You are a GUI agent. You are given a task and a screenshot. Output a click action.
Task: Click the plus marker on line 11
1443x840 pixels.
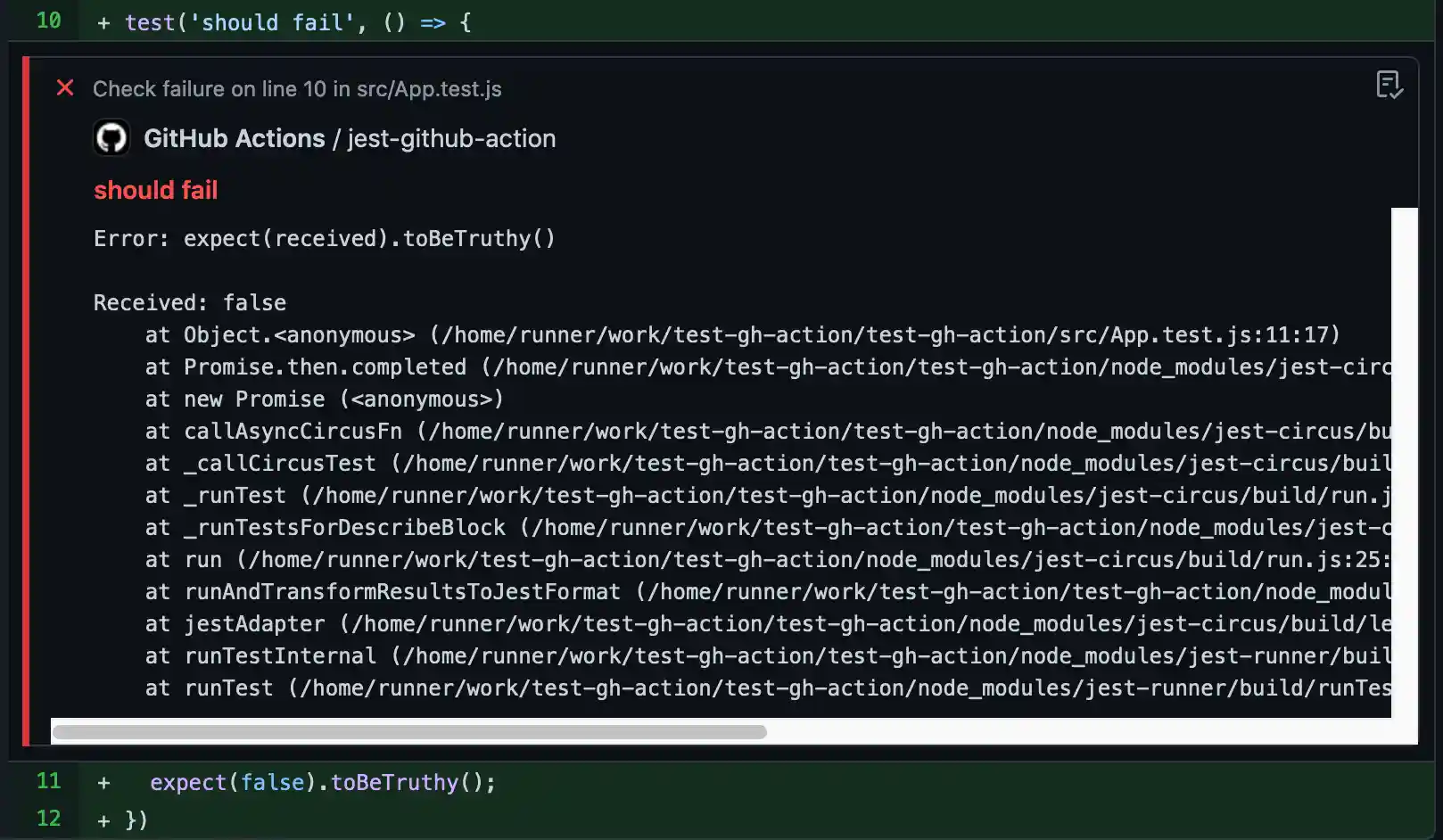103,783
